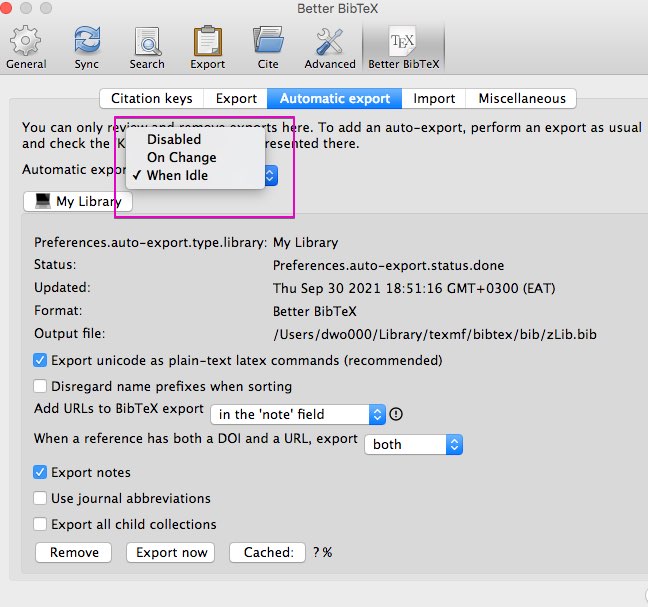Click the warning icon next to URL dropdown
Viewport: 648px width, 607px height.
click(x=396, y=414)
